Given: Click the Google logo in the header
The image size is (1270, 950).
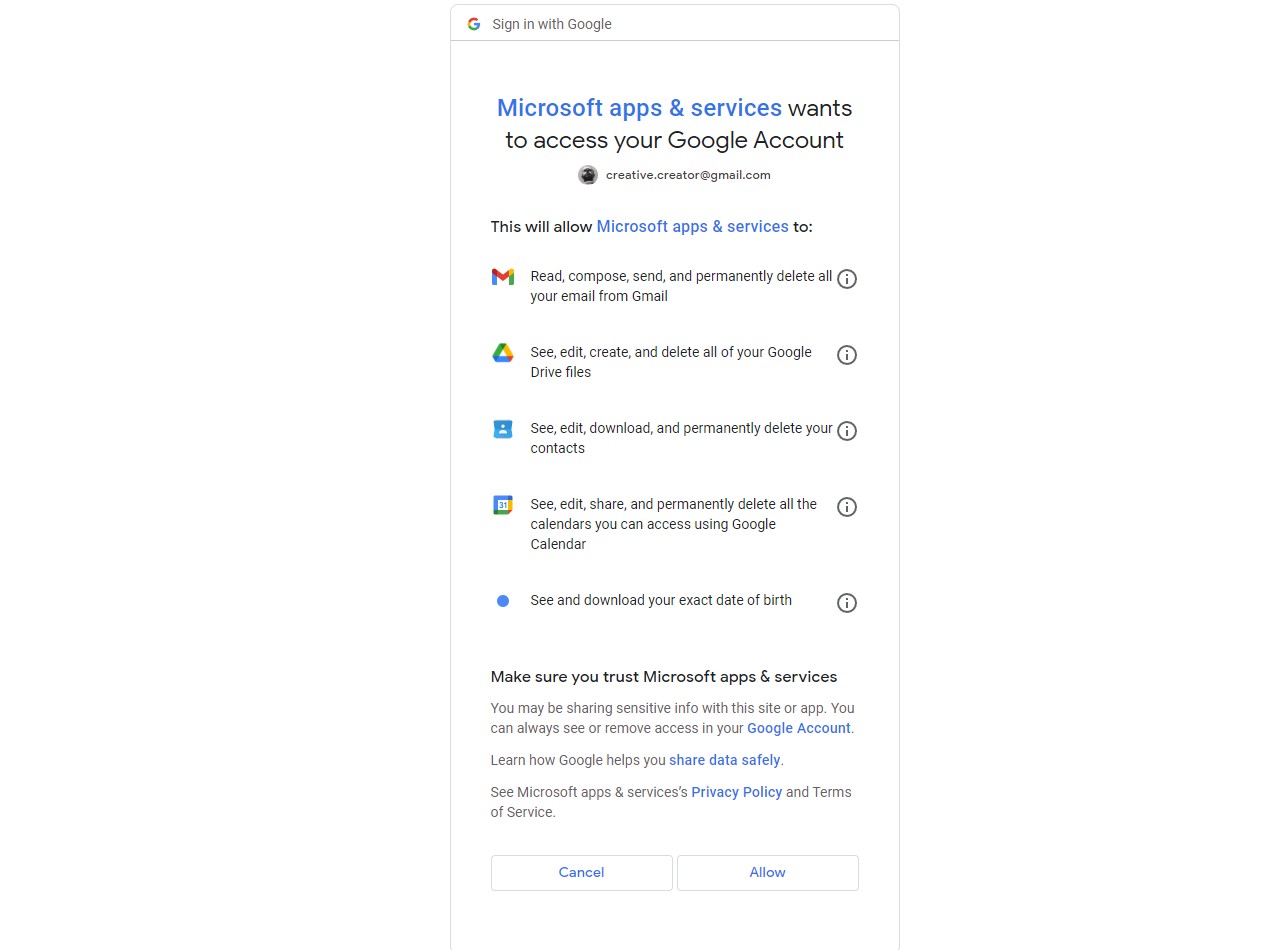Looking at the screenshot, I should tap(474, 24).
